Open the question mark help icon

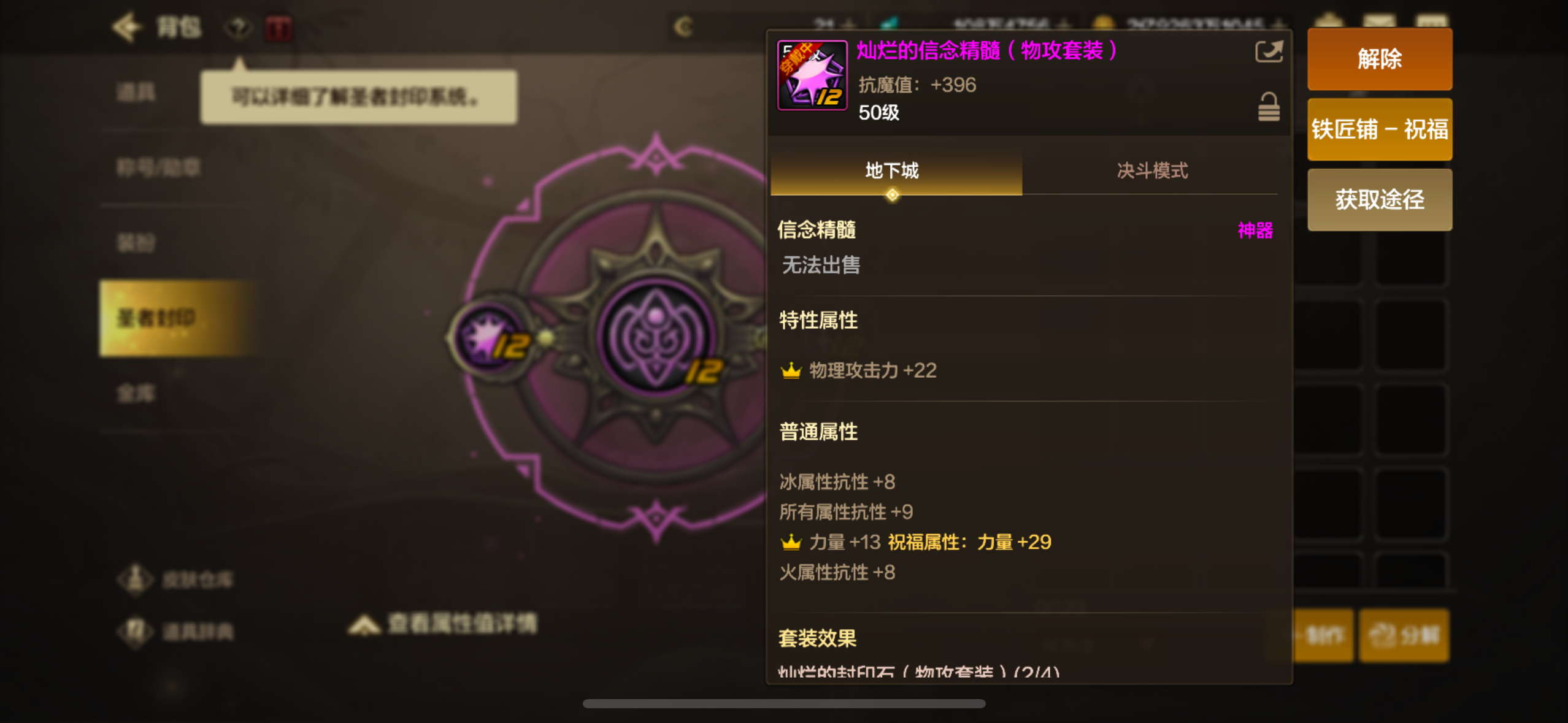tap(238, 28)
